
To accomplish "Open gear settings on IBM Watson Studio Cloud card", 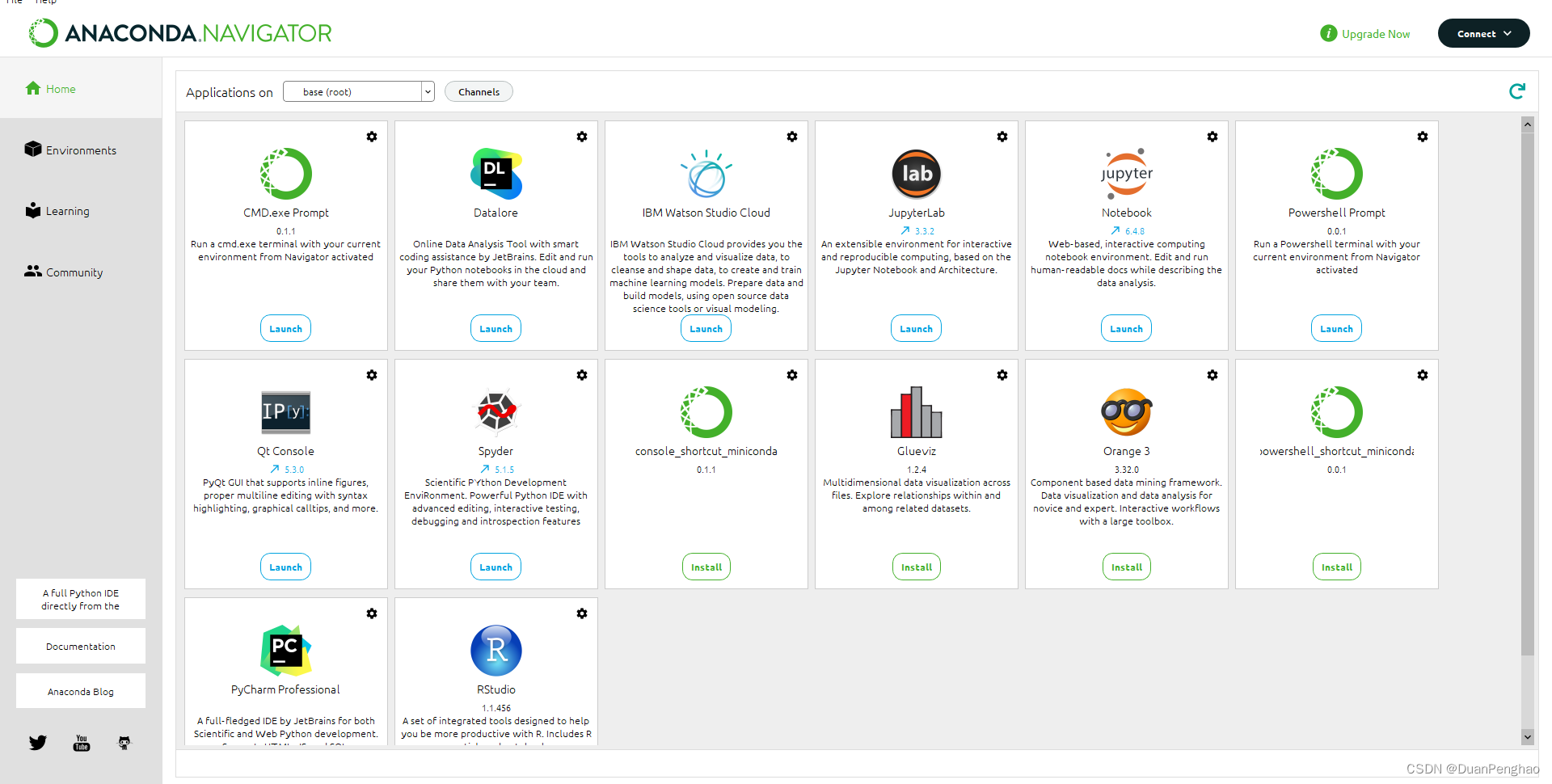I will click(x=792, y=137).
